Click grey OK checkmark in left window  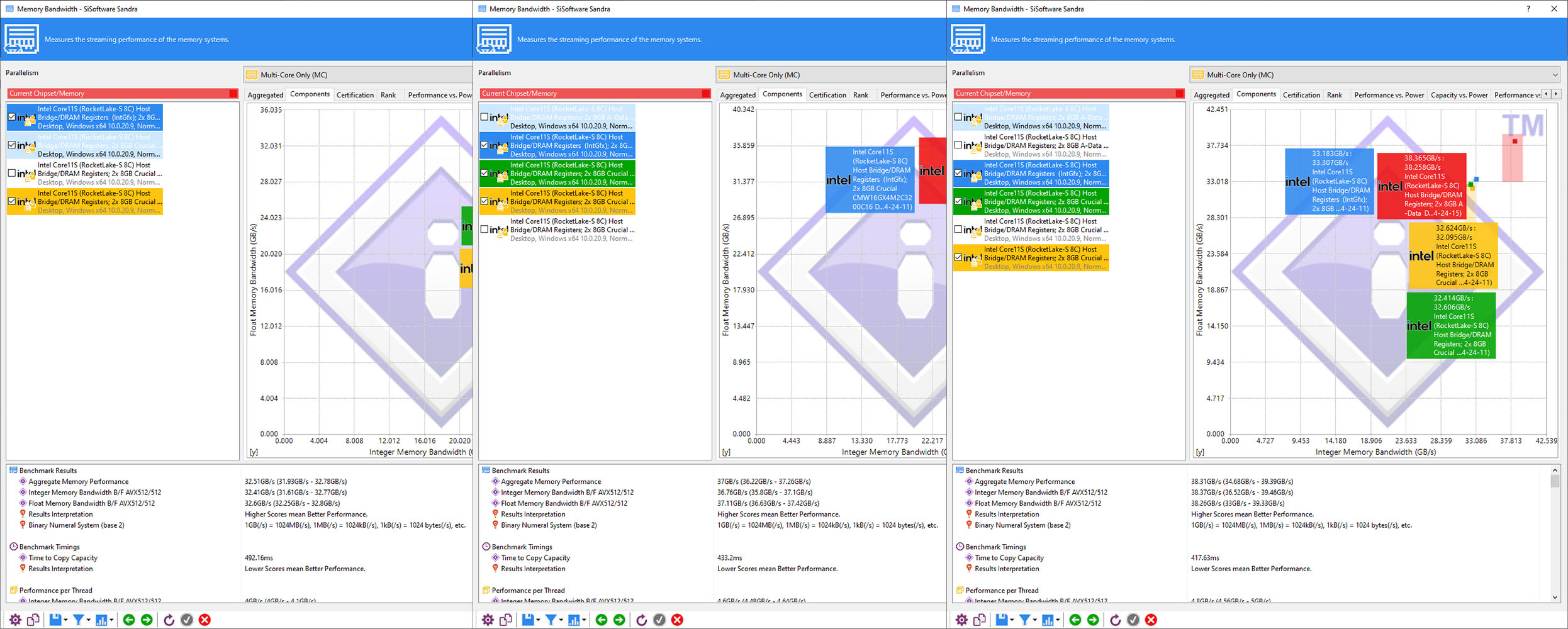pos(187,620)
